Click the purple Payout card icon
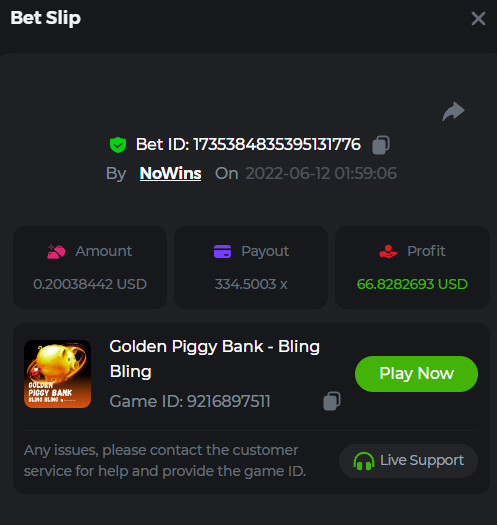 click(x=222, y=251)
